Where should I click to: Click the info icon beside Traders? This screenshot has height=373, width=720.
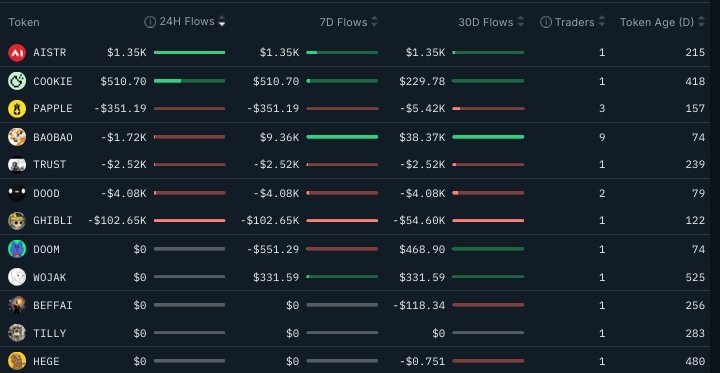coord(546,22)
